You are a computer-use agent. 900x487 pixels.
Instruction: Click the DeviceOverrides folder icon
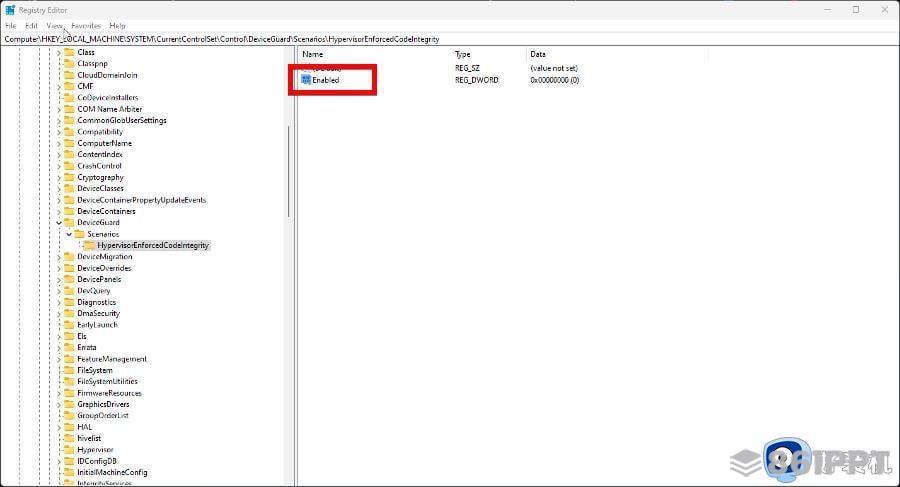pyautogui.click(x=69, y=268)
